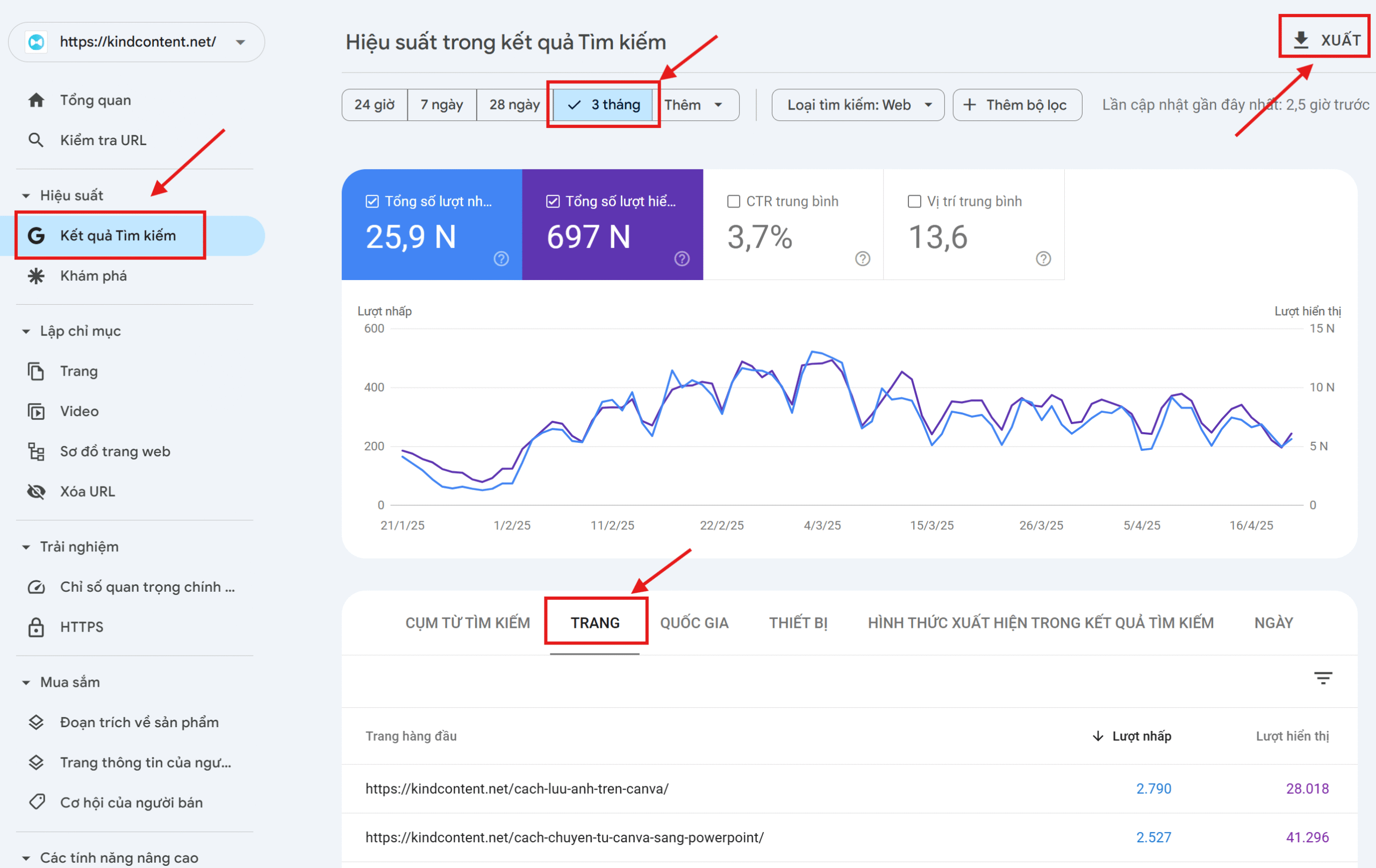Open the cach-luu-anh-tren-canva page row
1376x868 pixels.
coord(517,788)
